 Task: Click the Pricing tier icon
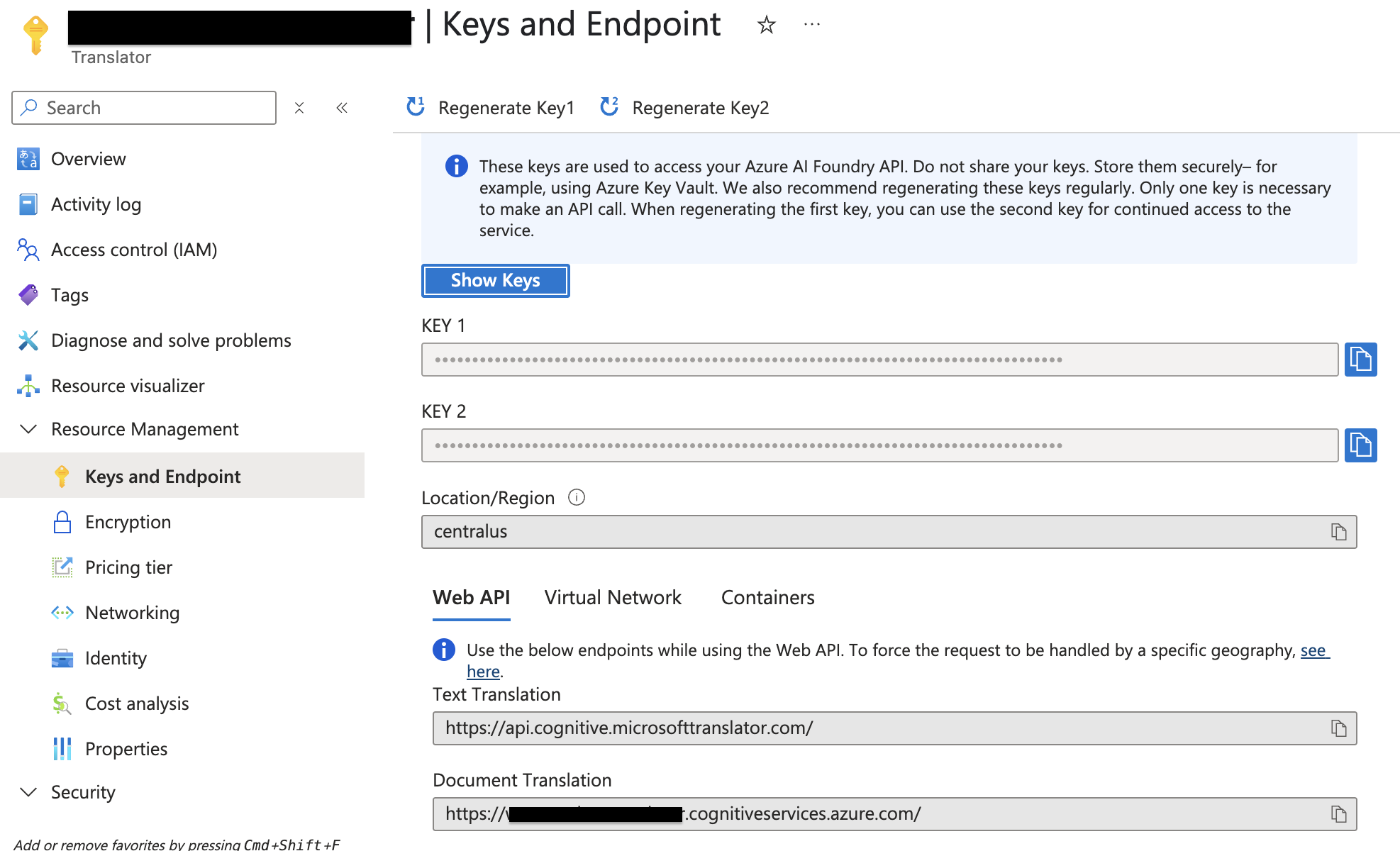pyautogui.click(x=62, y=567)
